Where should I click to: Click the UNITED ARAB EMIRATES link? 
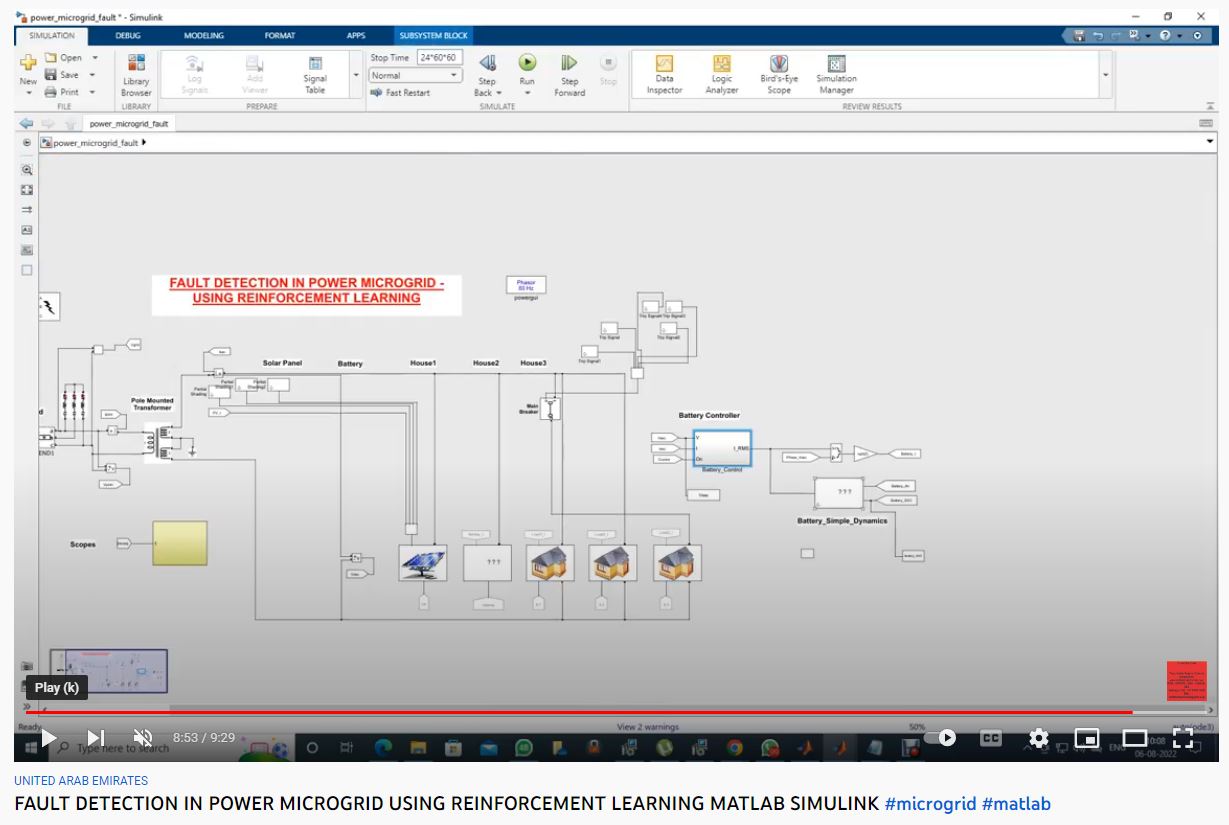point(81,780)
